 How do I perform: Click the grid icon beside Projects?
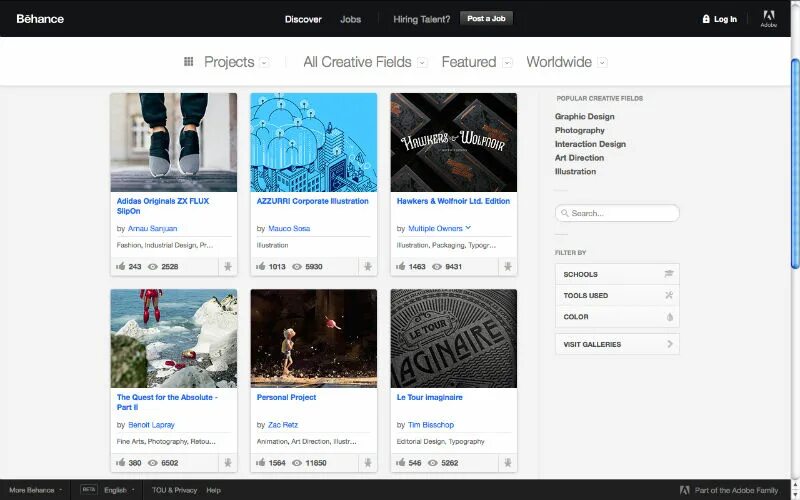188,62
